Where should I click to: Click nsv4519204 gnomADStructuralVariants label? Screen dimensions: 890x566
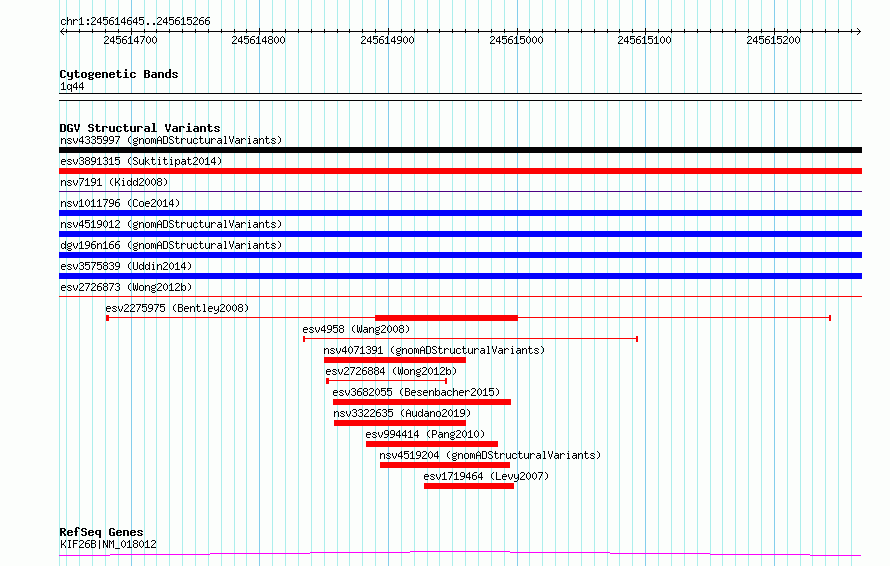point(490,455)
